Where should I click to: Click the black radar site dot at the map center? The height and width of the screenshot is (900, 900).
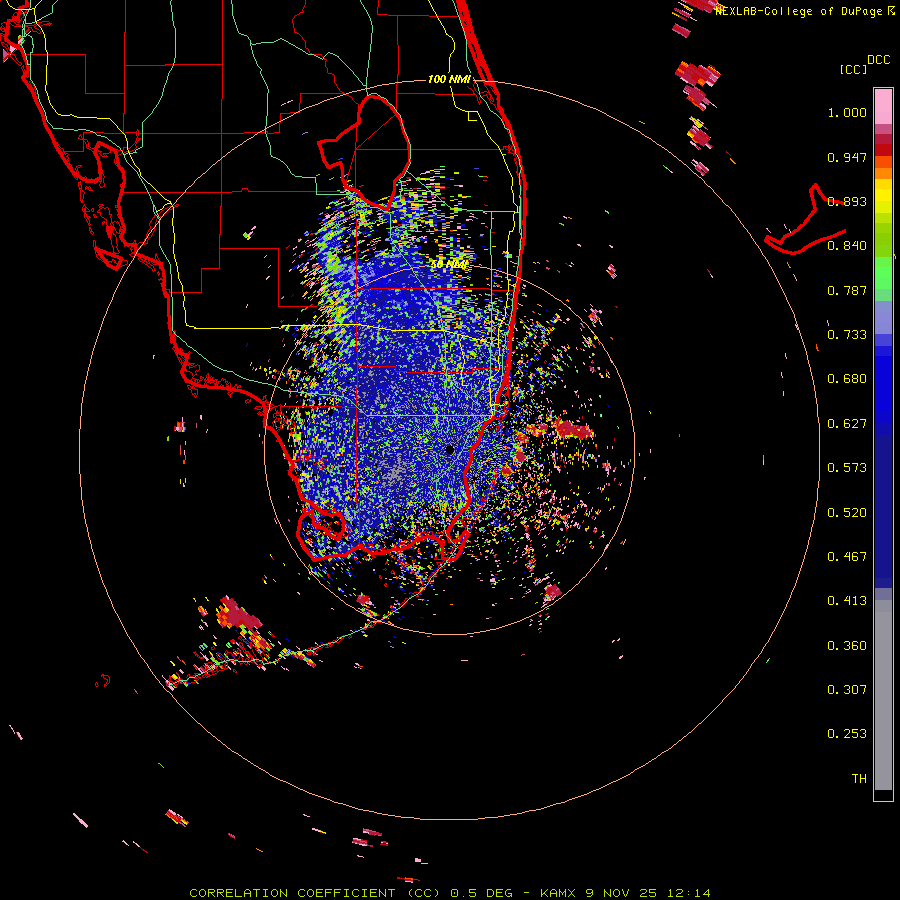click(x=450, y=450)
